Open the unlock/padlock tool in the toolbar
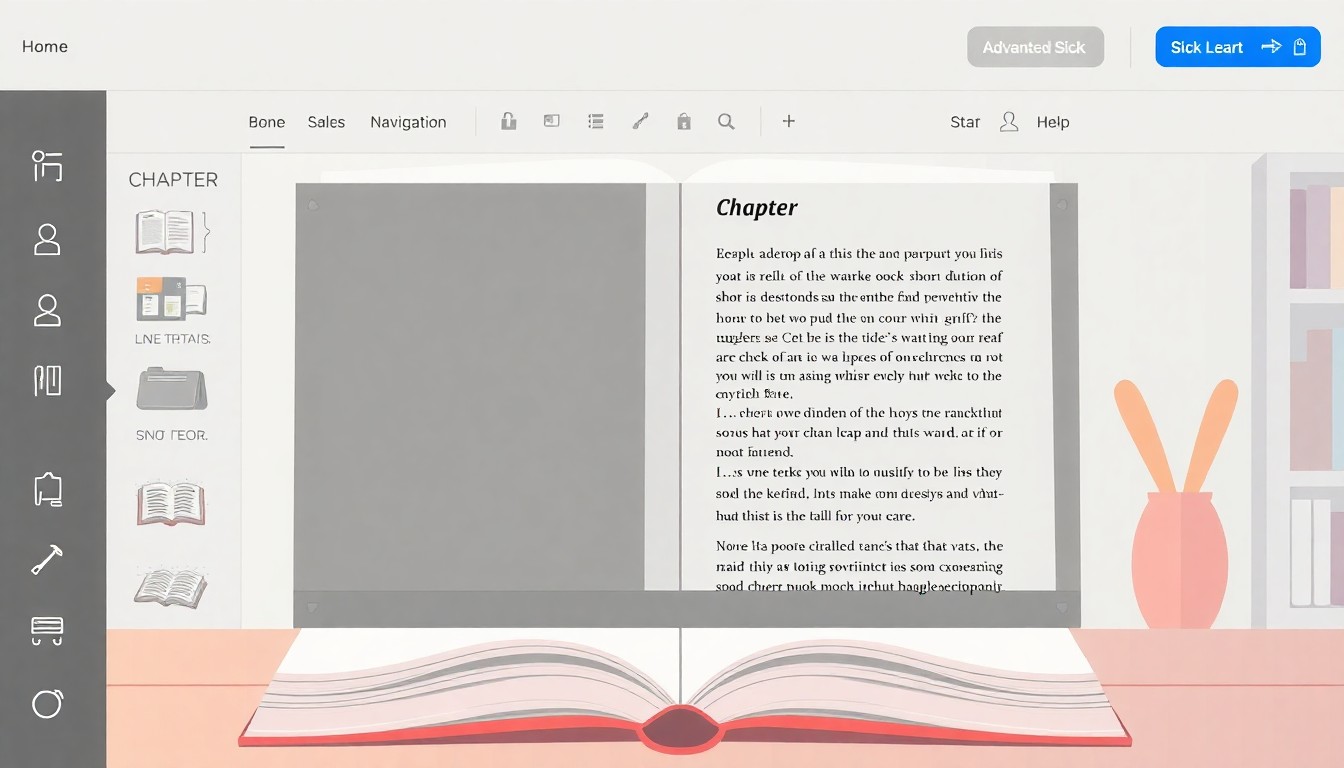 [508, 120]
